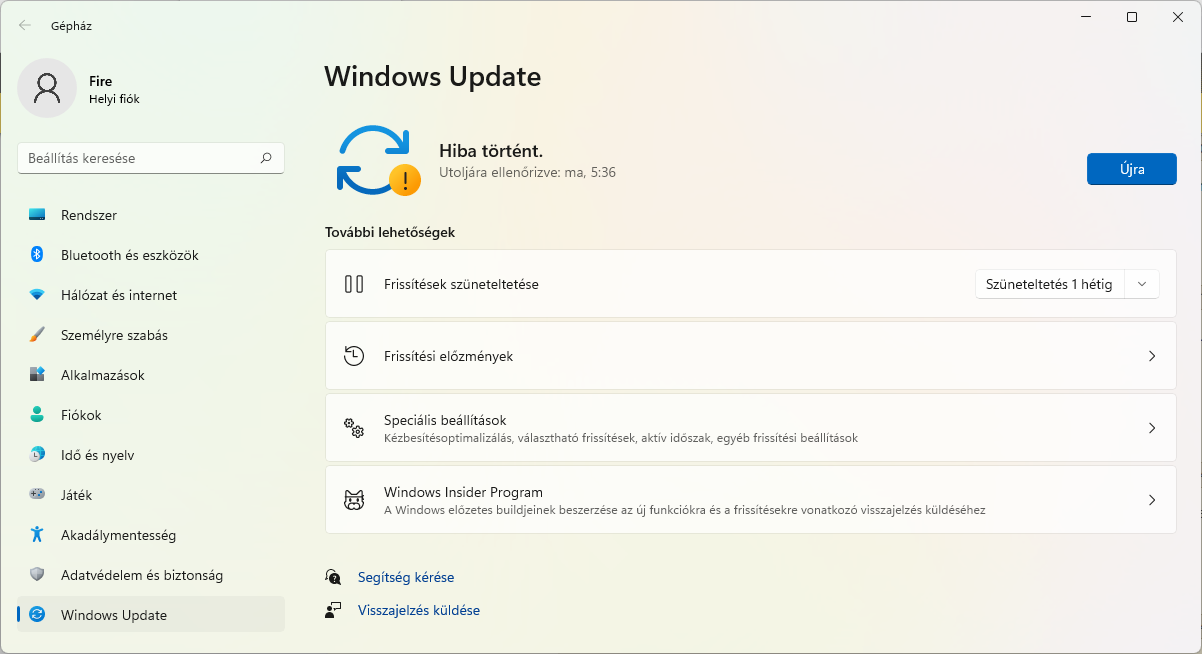Click the large update status icon with warning
The height and width of the screenshot is (654, 1202).
(x=377, y=160)
